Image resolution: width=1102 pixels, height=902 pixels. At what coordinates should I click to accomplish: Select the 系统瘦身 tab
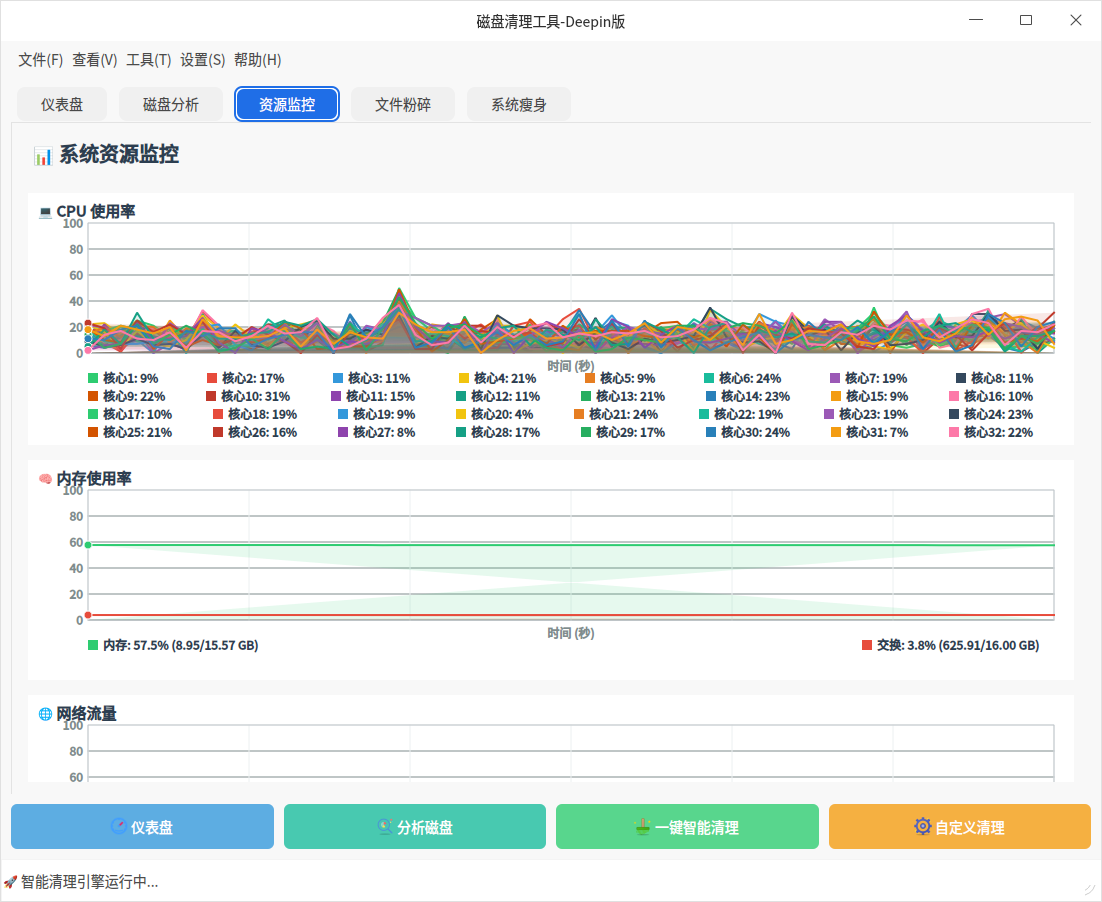coord(519,104)
